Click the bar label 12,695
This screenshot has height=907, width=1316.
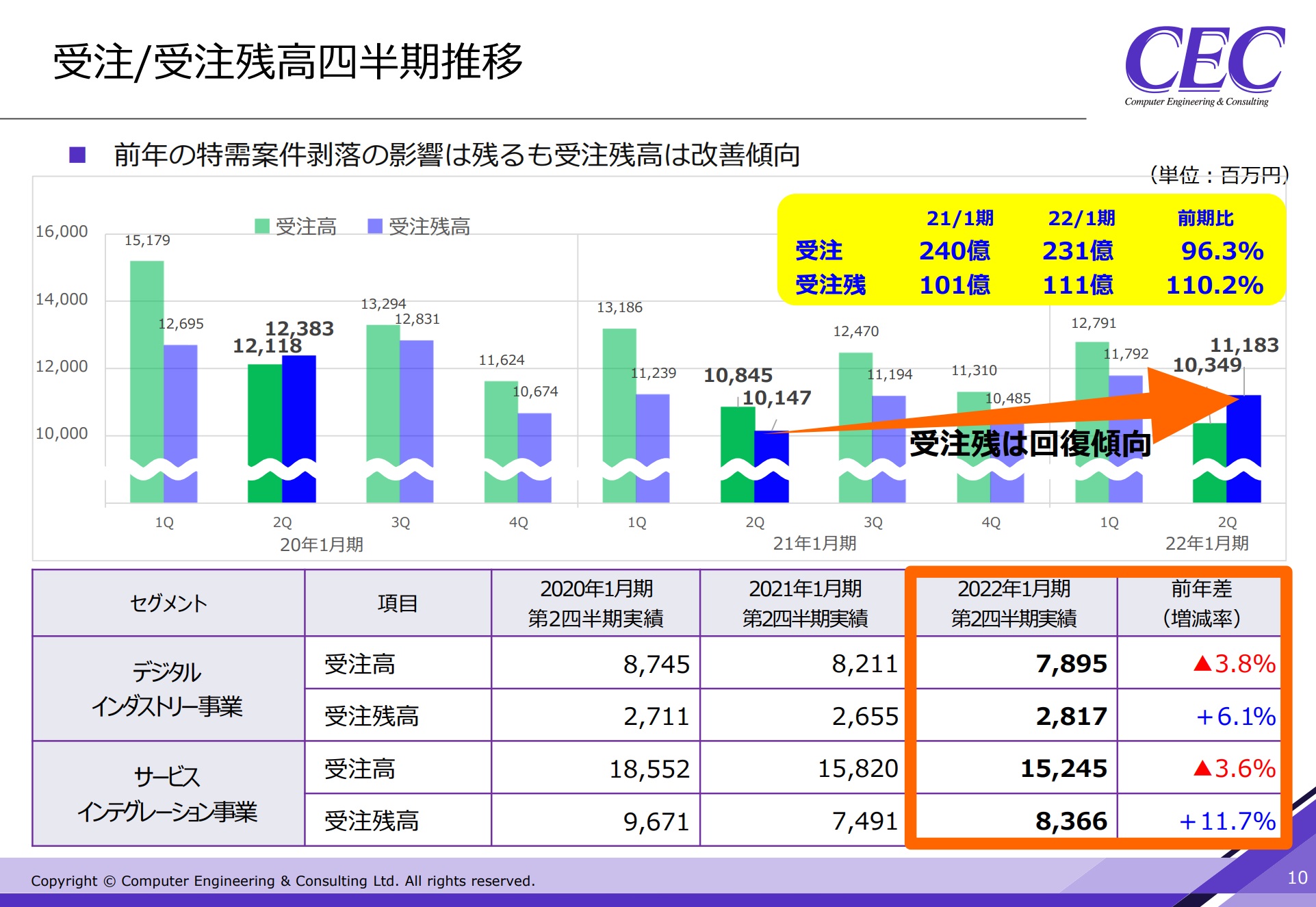(x=181, y=324)
